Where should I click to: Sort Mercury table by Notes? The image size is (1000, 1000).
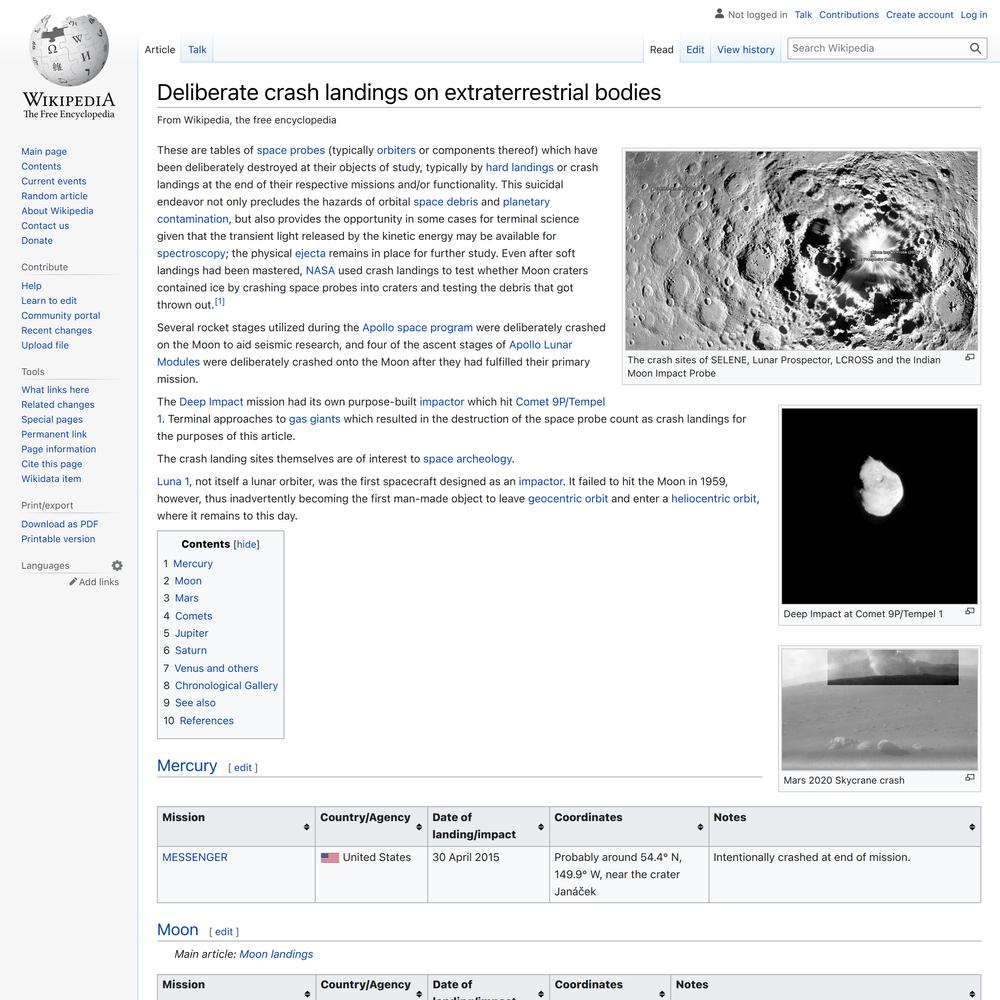click(972, 827)
